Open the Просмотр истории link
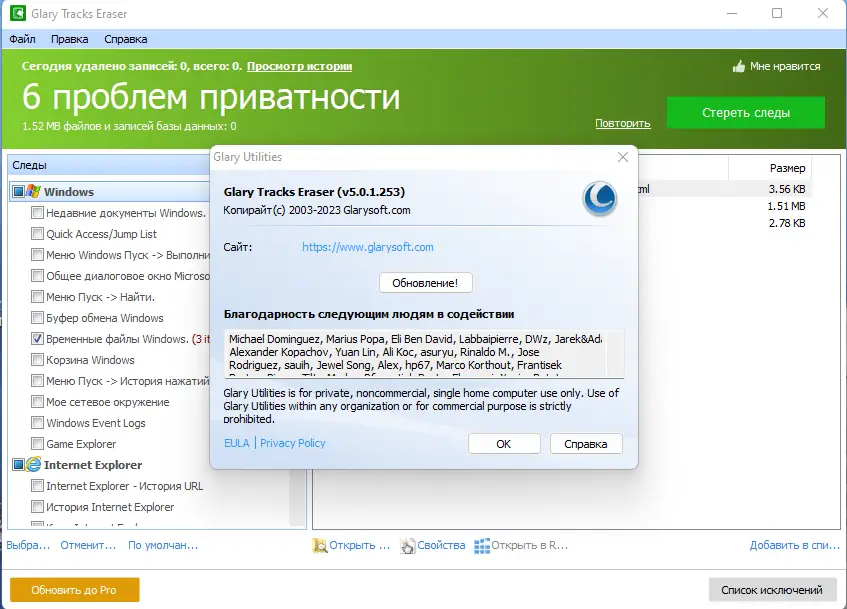Viewport: 847px width, 609px height. (299, 66)
